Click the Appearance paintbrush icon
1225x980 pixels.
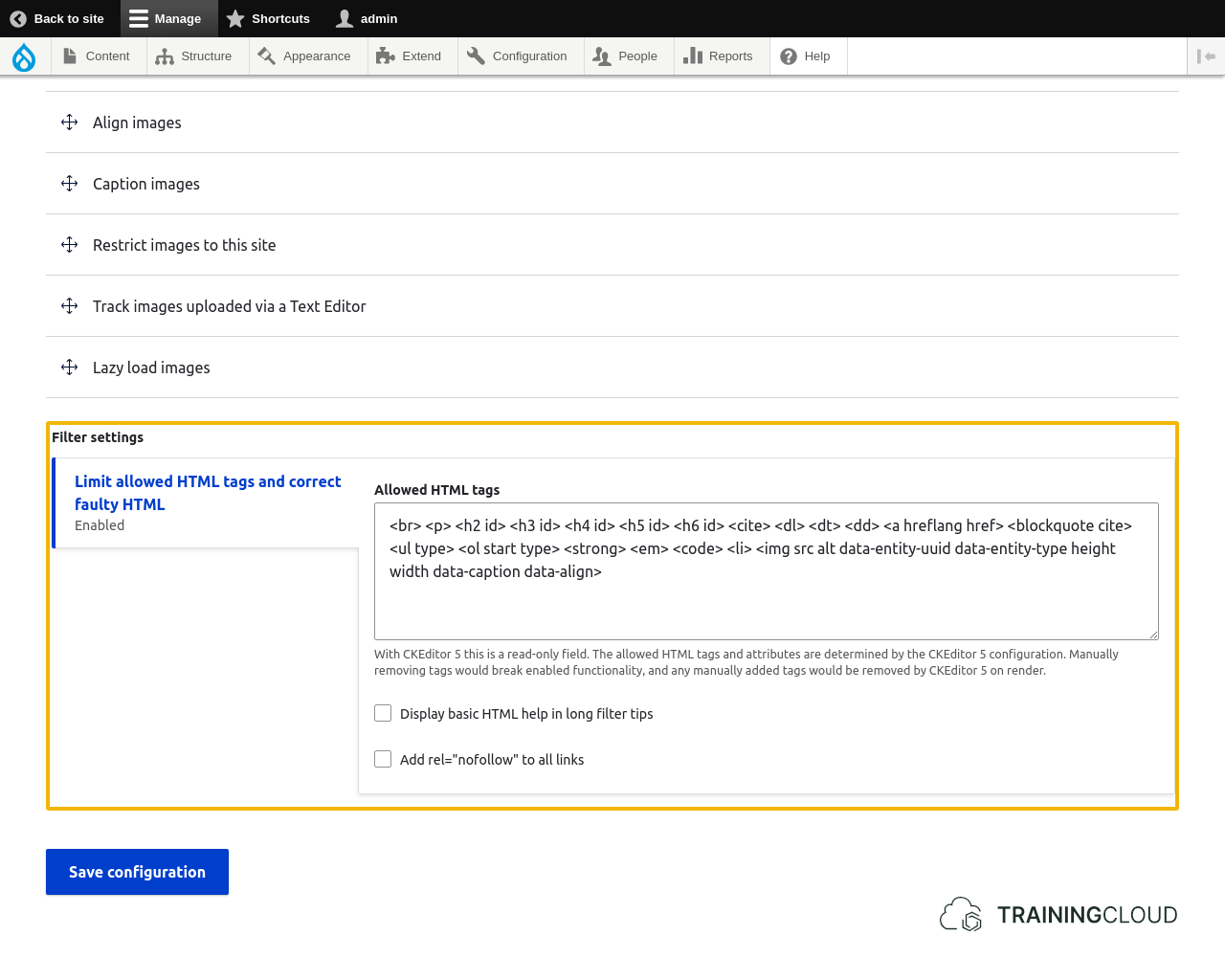tap(267, 56)
